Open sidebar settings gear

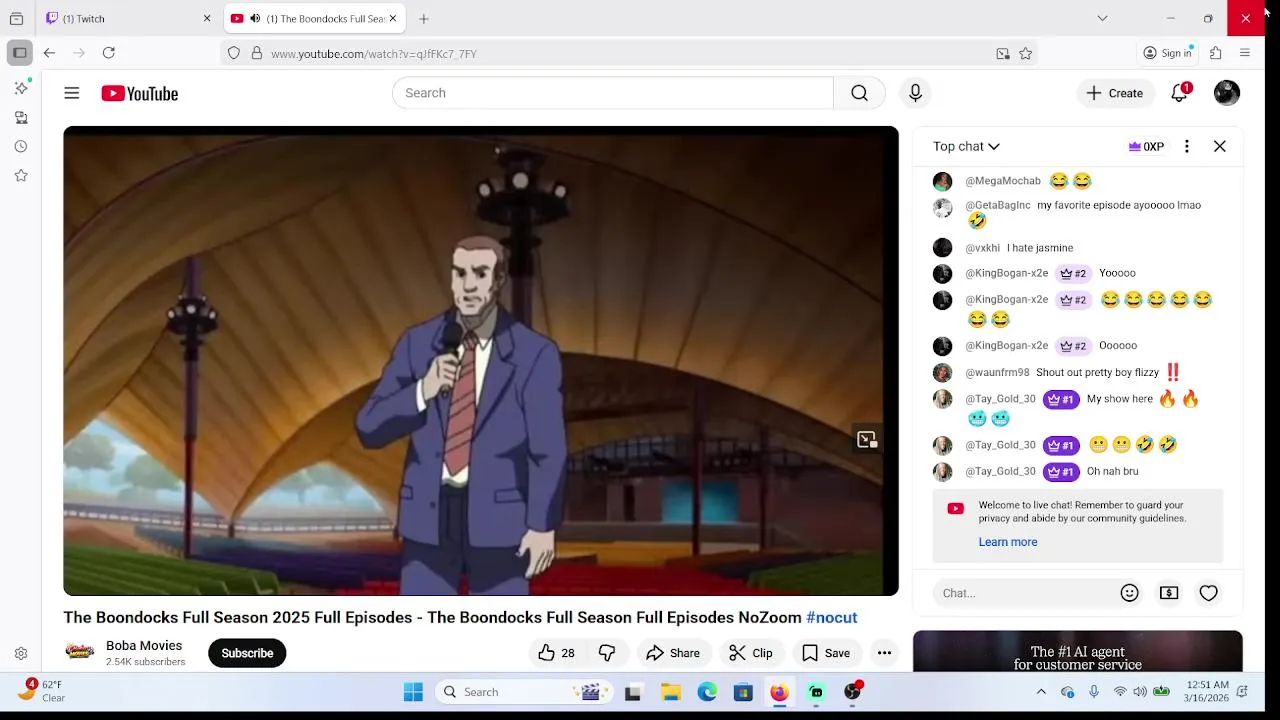pyautogui.click(x=21, y=654)
